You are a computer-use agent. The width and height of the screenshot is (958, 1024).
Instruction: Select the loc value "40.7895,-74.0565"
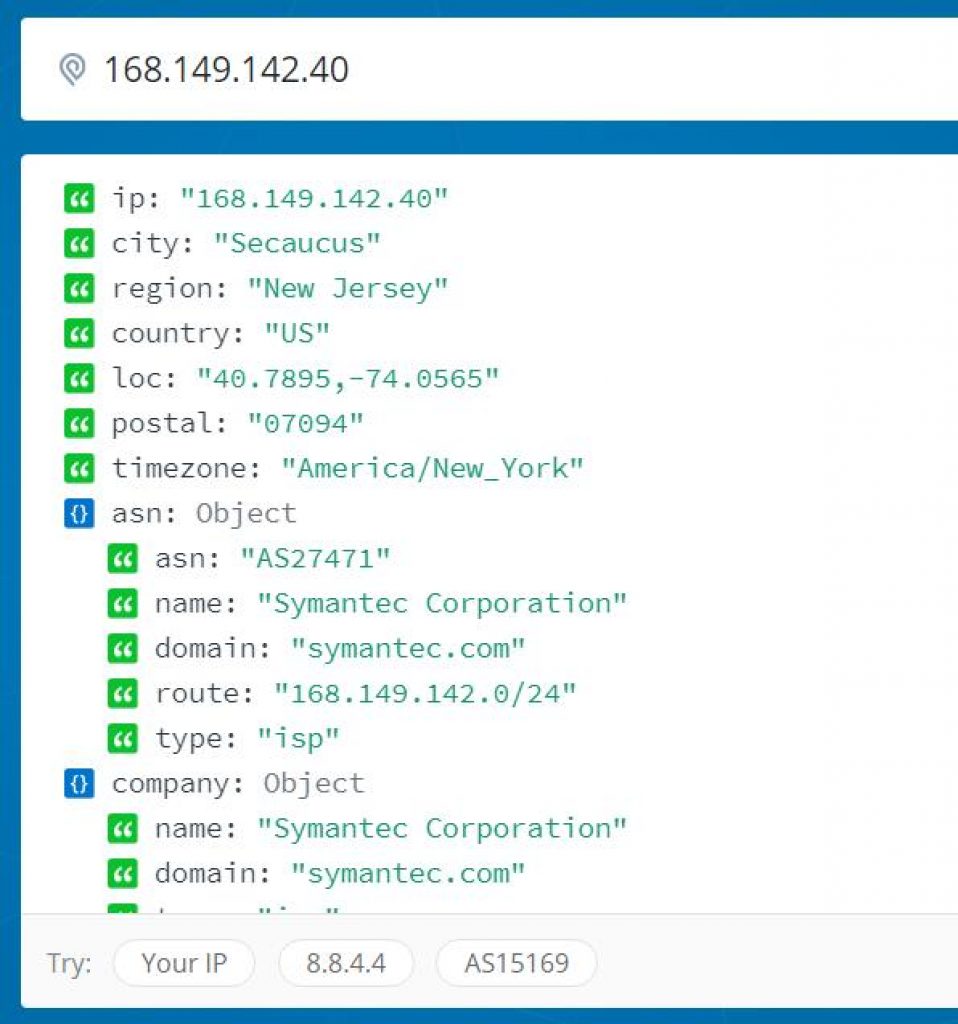[348, 379]
